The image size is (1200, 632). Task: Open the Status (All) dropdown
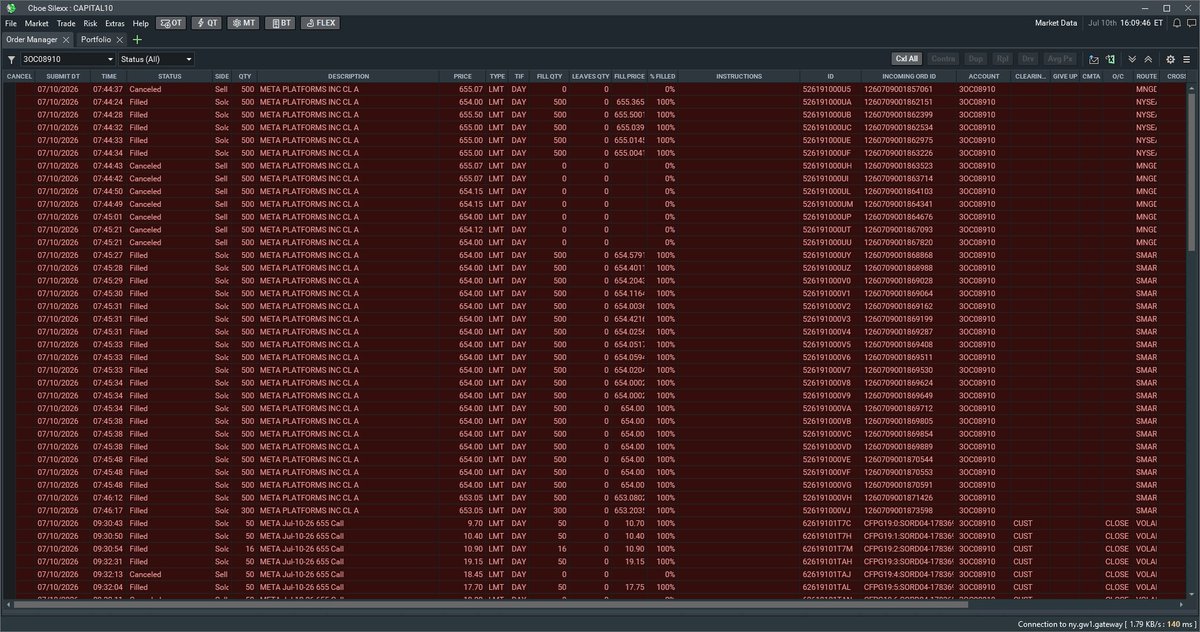156,60
